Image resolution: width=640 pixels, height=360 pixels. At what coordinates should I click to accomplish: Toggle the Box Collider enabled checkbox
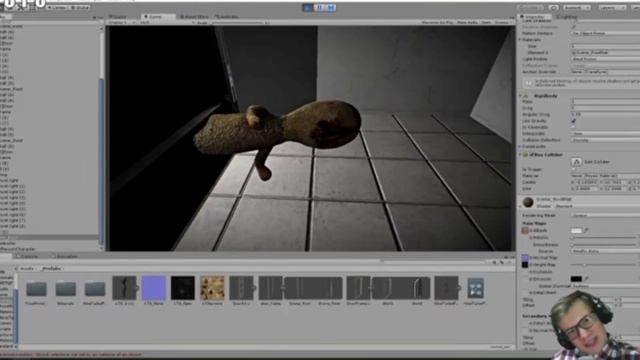(532, 155)
